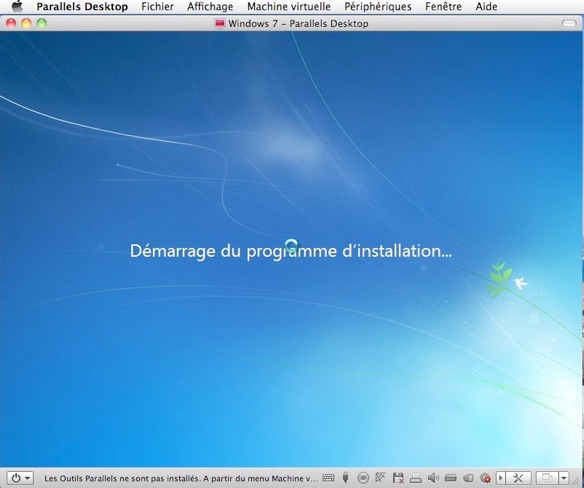Expand the arrow left of the tools button
Viewport: 584px width, 488px height.
tap(501, 478)
